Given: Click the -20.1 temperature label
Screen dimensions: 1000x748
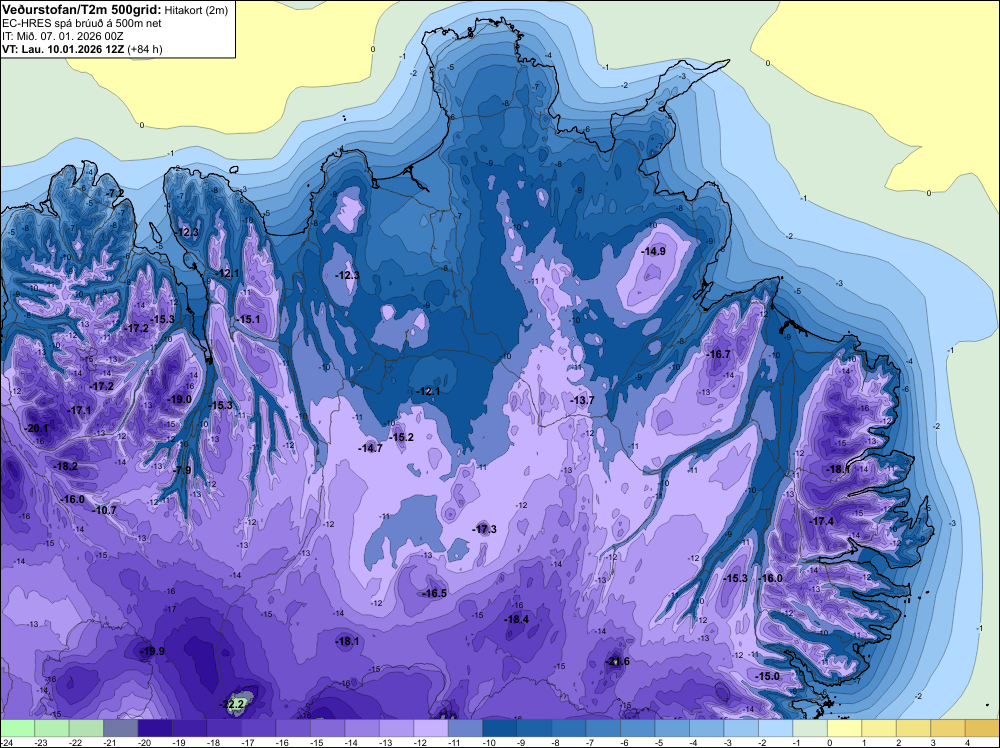Looking at the screenshot, I should 36,429.
